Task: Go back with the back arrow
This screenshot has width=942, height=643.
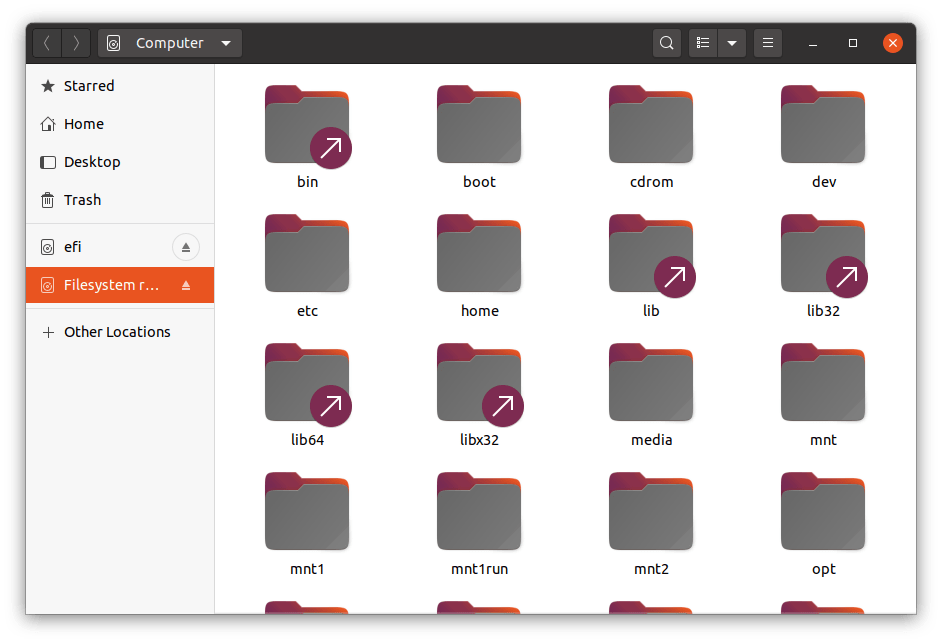Action: click(47, 43)
